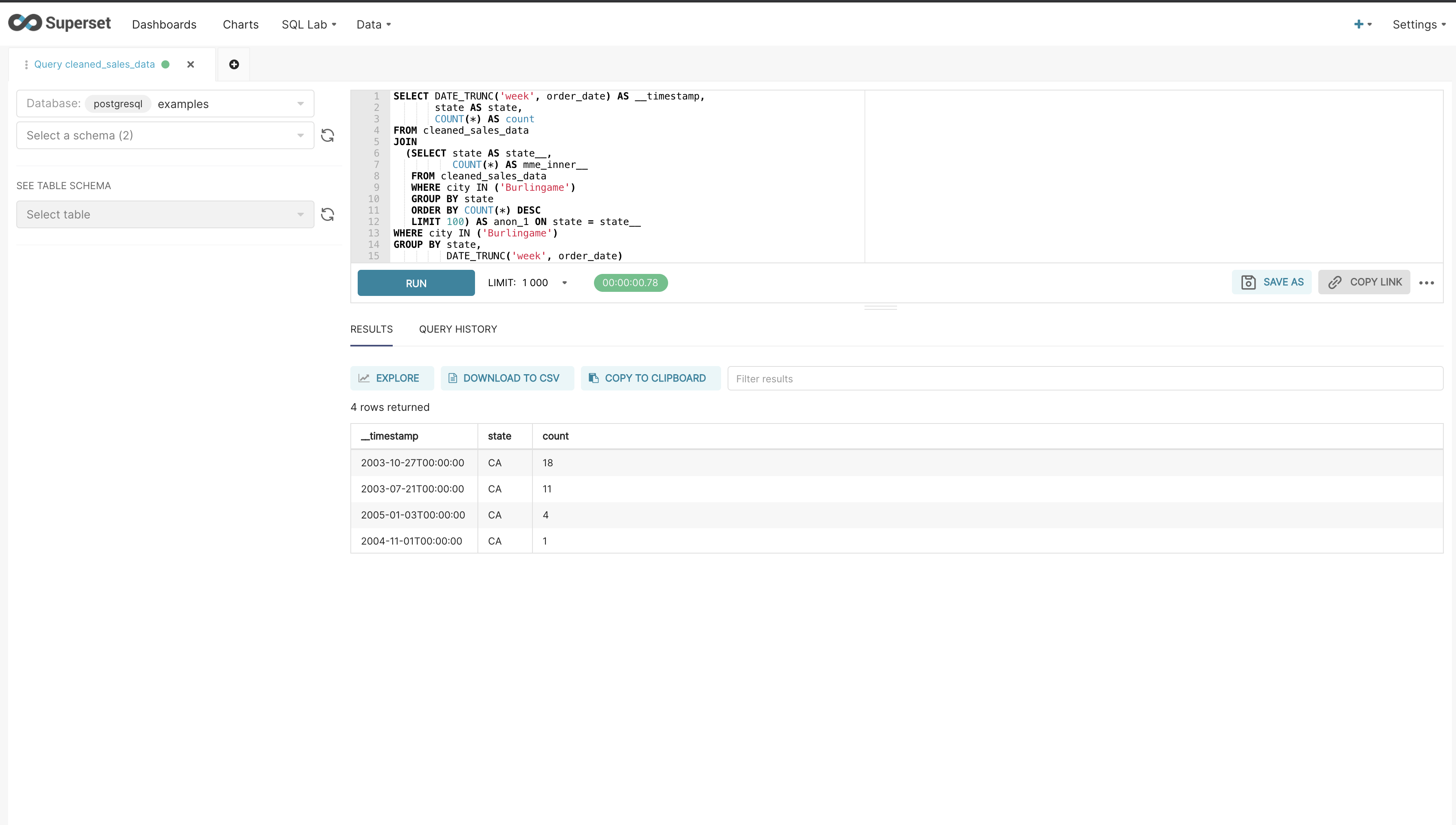This screenshot has width=1456, height=825.
Task: Switch to the Query History tab
Action: pos(457,329)
